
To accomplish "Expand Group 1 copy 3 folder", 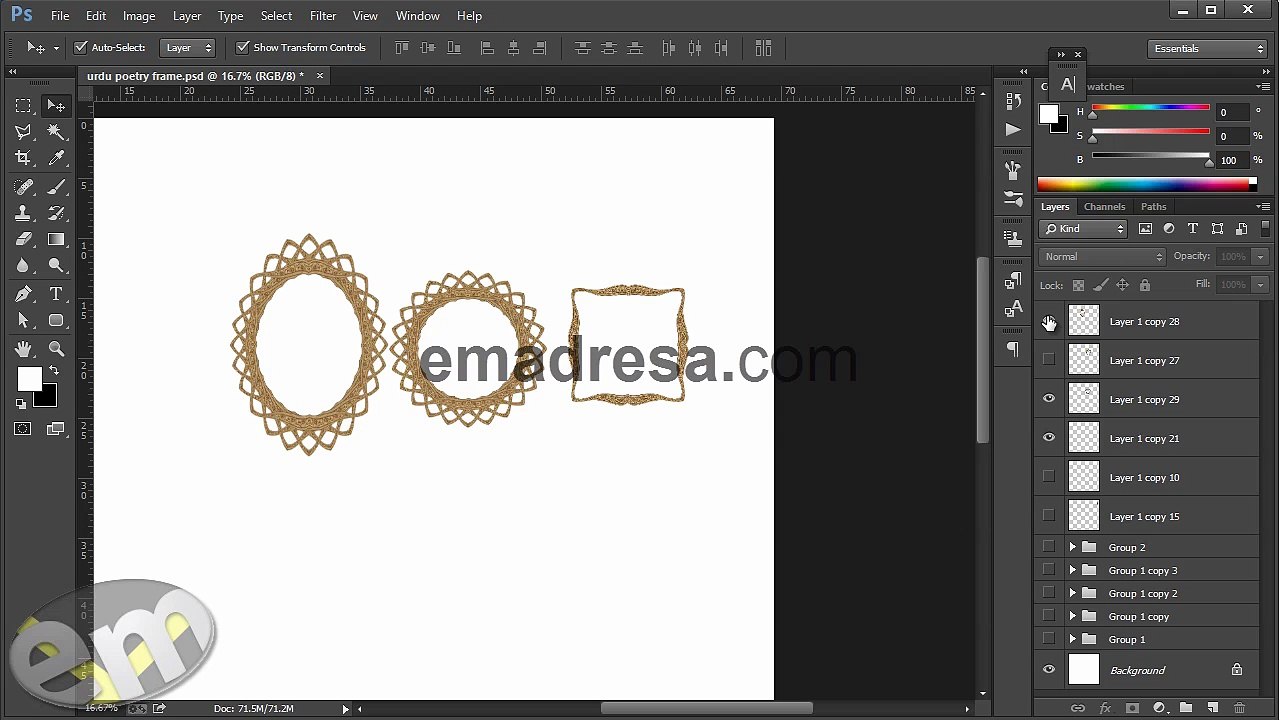I will click(1072, 570).
